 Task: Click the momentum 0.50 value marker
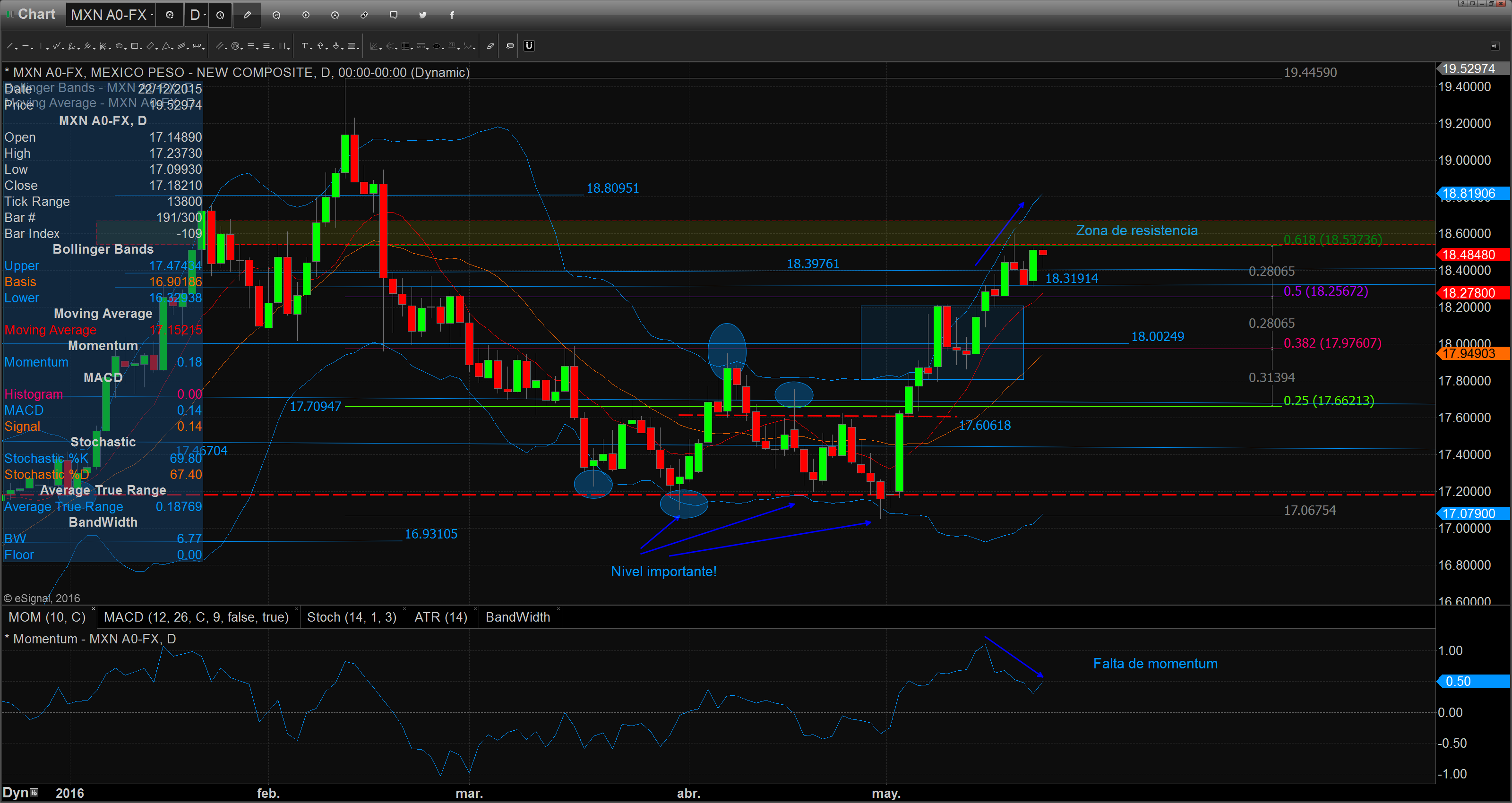click(1473, 681)
